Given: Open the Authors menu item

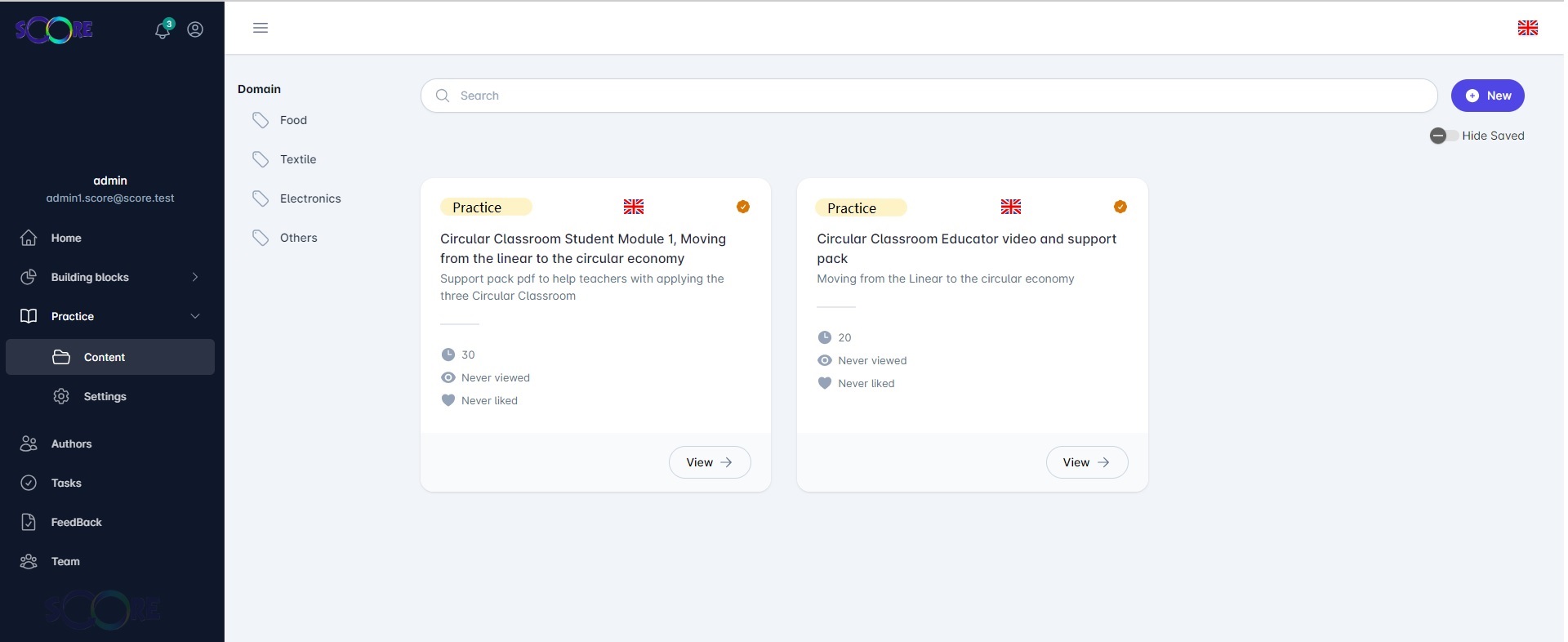Looking at the screenshot, I should [x=71, y=444].
